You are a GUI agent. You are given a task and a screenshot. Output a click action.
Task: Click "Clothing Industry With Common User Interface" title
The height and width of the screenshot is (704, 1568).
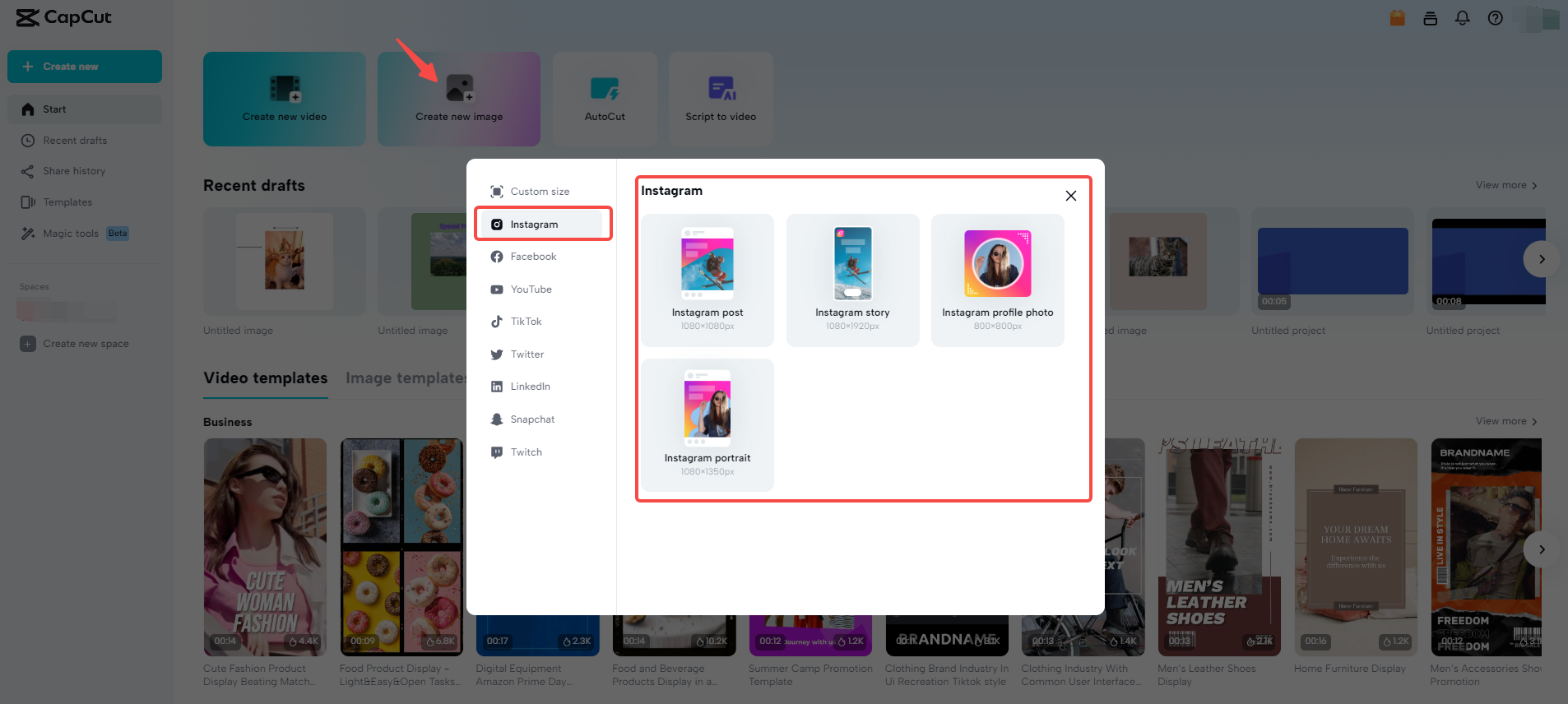click(x=1081, y=675)
